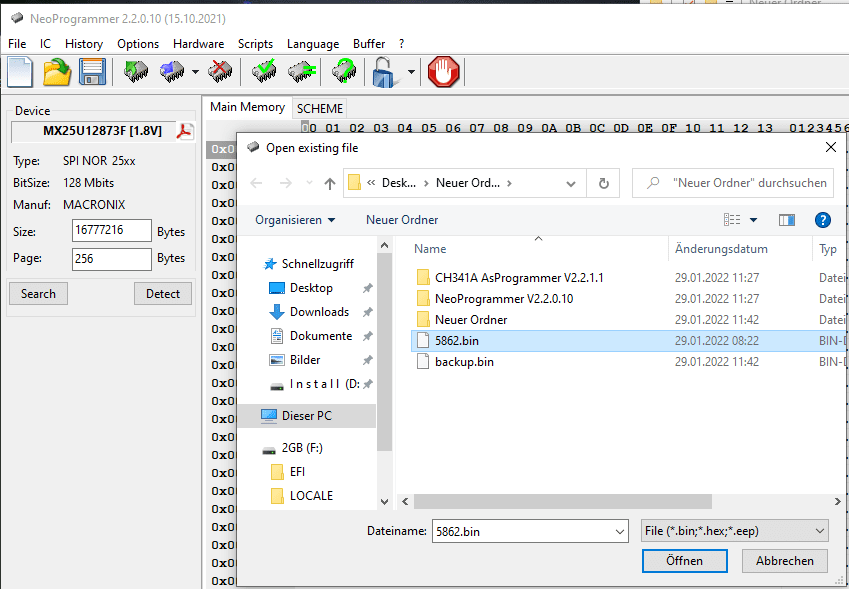Open the IC menu
The height and width of the screenshot is (589, 849).
click(x=45, y=44)
